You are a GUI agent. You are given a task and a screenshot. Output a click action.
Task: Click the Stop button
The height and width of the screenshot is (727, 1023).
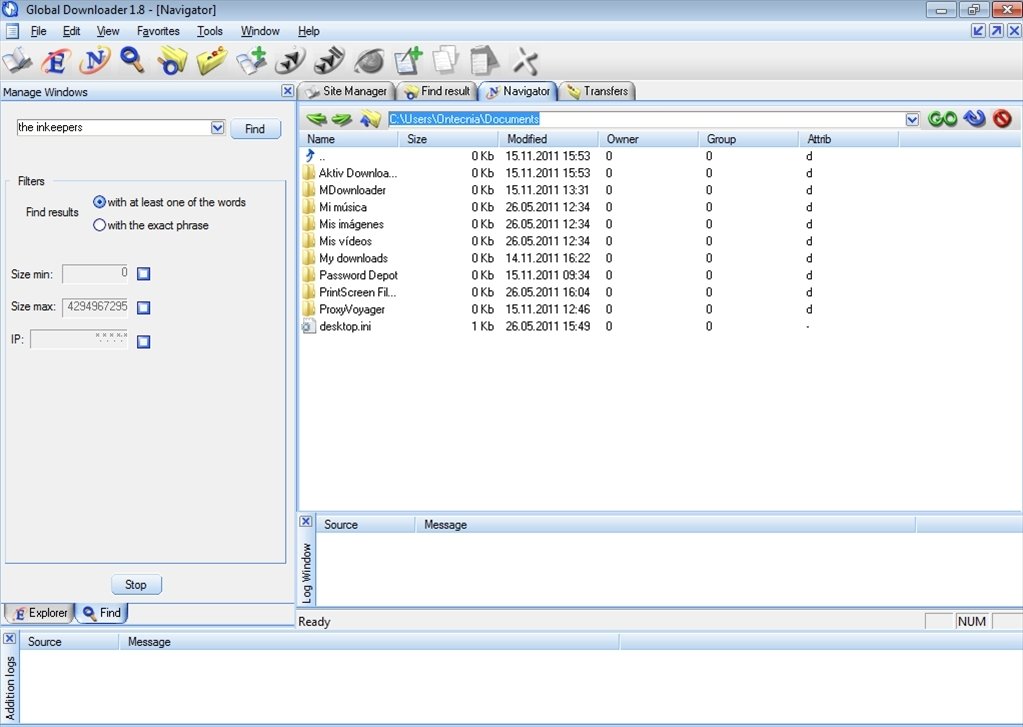click(136, 584)
